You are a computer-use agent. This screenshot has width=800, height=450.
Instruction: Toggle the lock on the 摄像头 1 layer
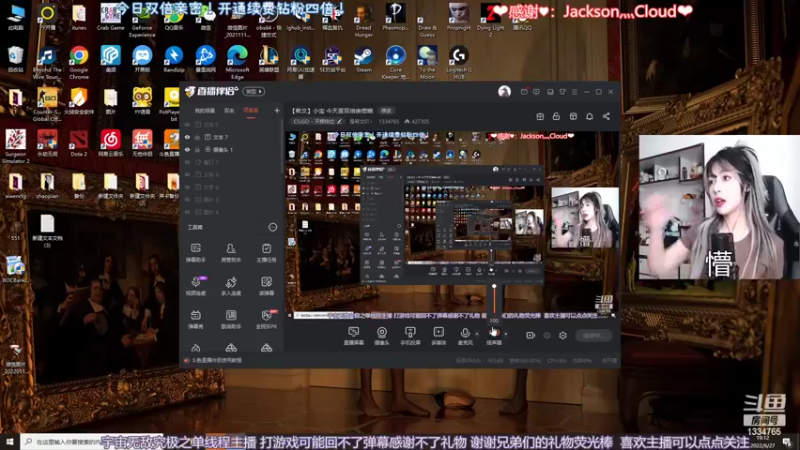197,149
